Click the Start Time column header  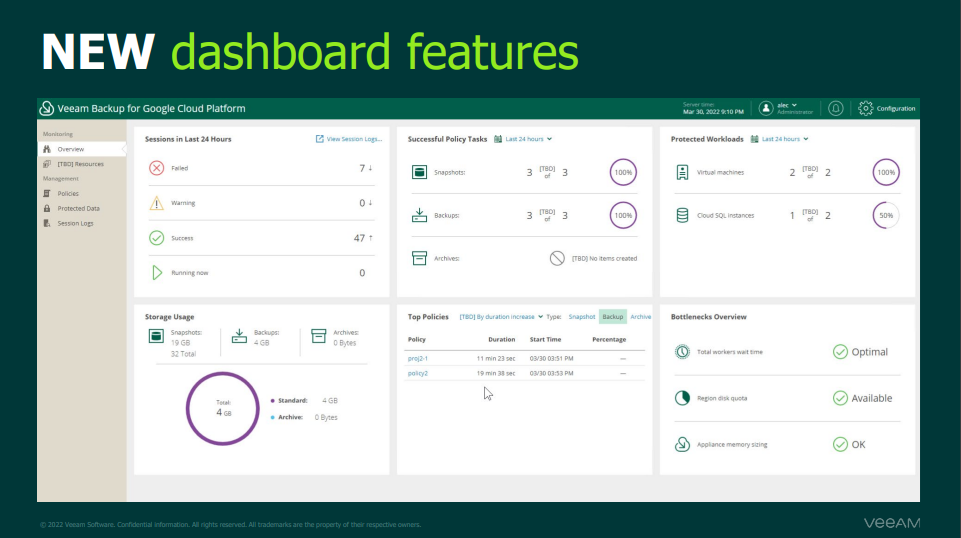coord(545,339)
